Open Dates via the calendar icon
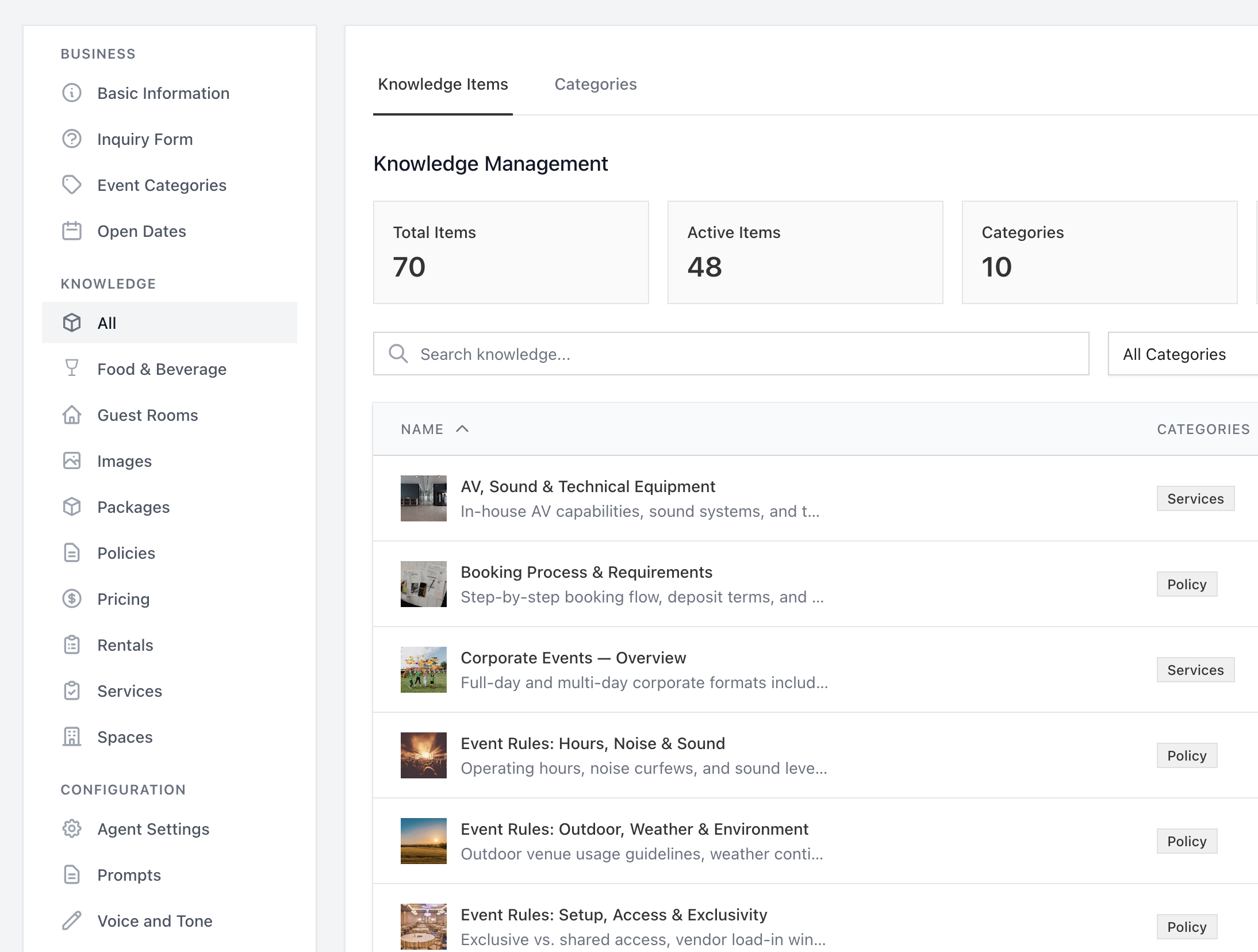 pyautogui.click(x=71, y=231)
